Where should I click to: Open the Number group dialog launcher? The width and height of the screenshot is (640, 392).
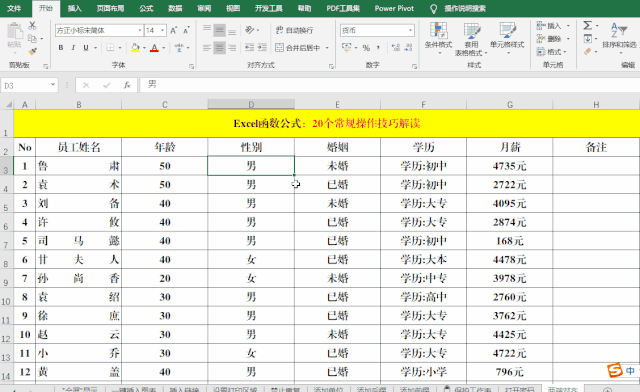pos(414,66)
